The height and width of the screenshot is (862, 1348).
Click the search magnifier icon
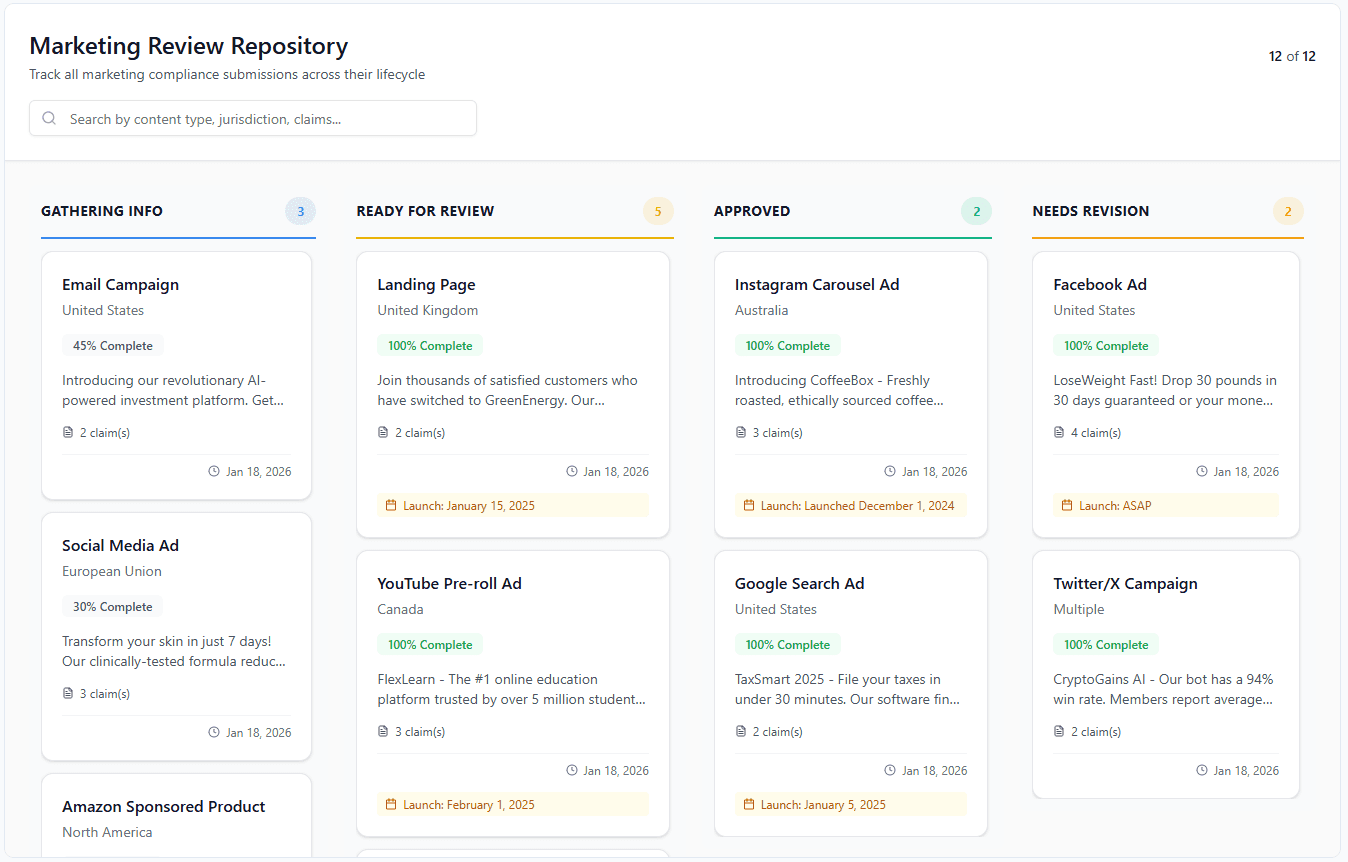pyautogui.click(x=49, y=118)
